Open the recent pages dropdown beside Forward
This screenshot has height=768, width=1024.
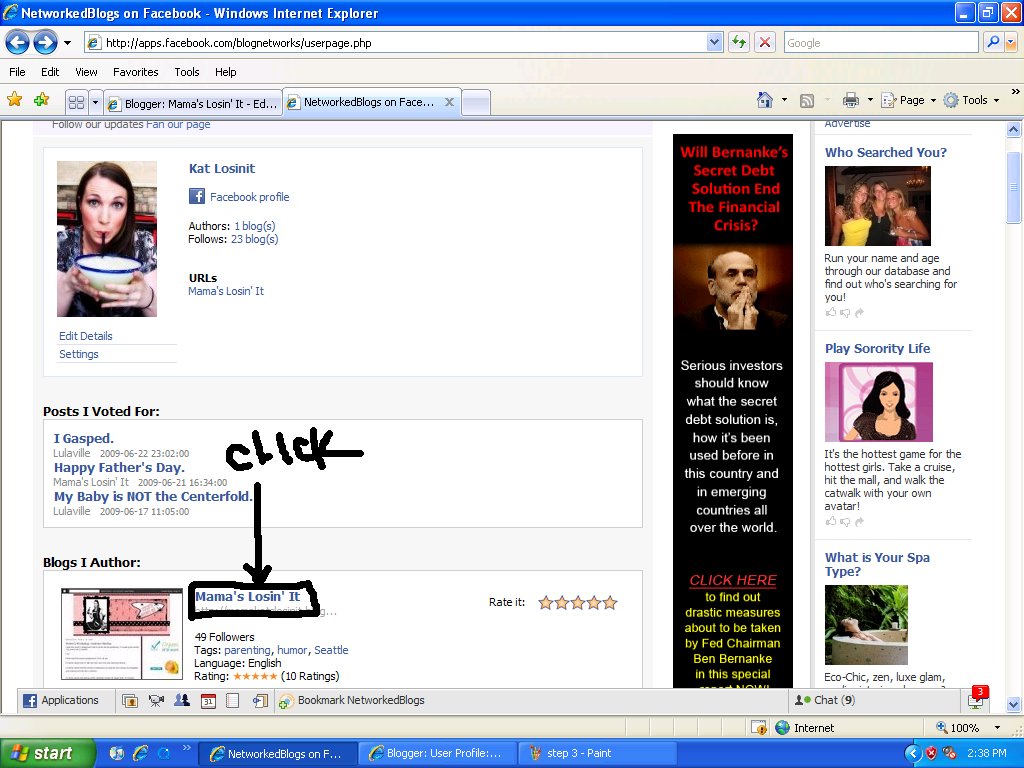[67, 43]
